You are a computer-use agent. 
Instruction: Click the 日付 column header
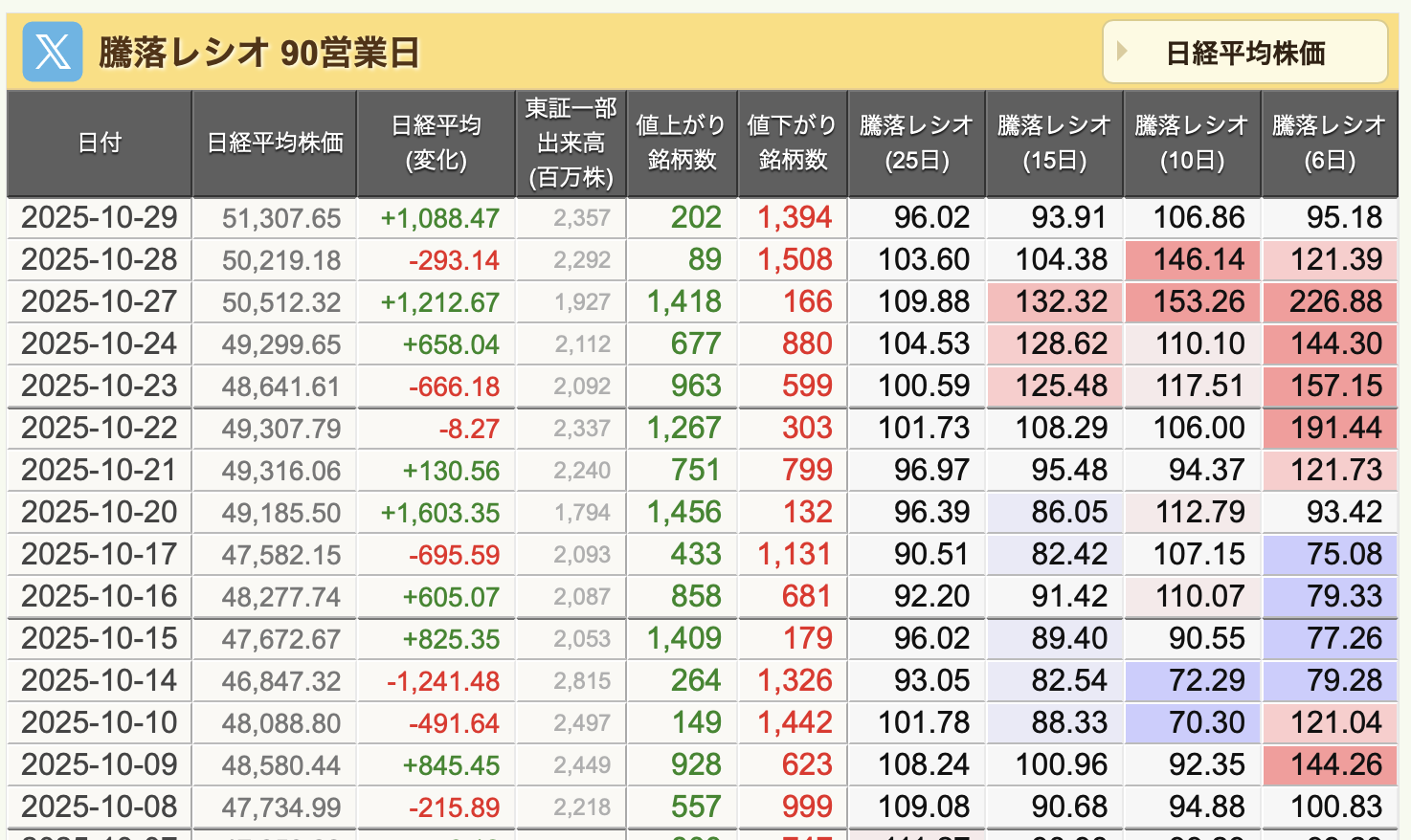click(x=100, y=144)
